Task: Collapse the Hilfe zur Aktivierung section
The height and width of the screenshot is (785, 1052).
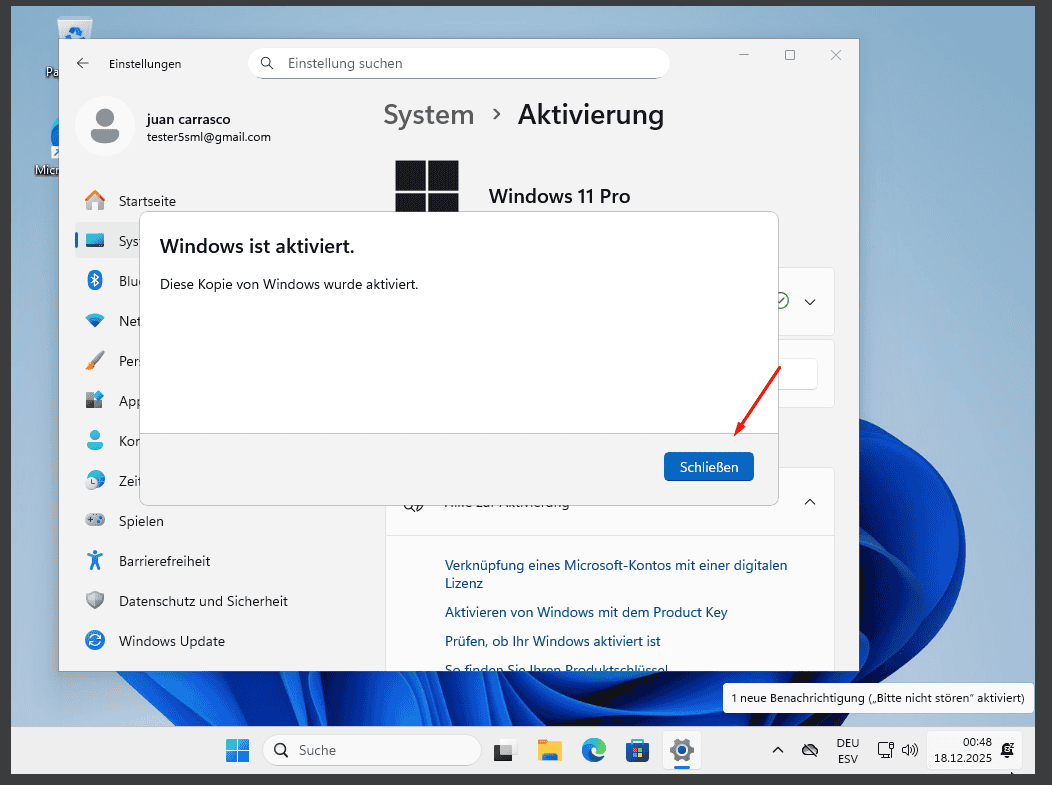Action: [810, 502]
